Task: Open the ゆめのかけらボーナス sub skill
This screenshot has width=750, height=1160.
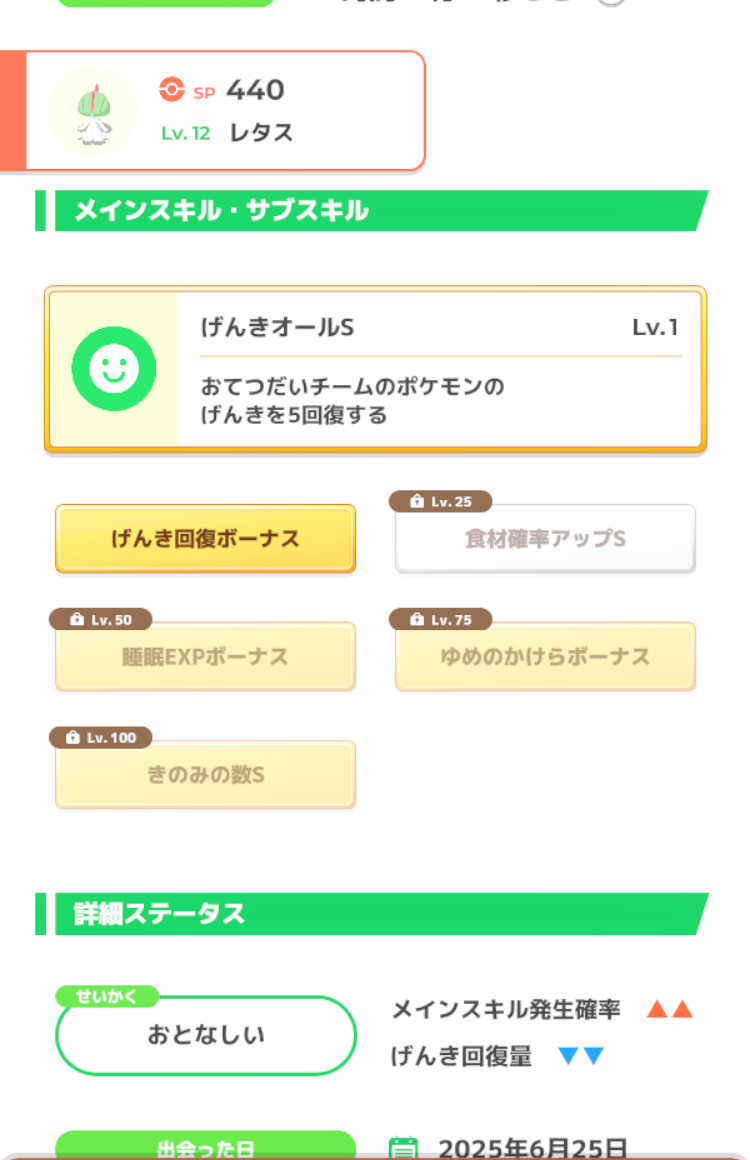Action: click(545, 657)
